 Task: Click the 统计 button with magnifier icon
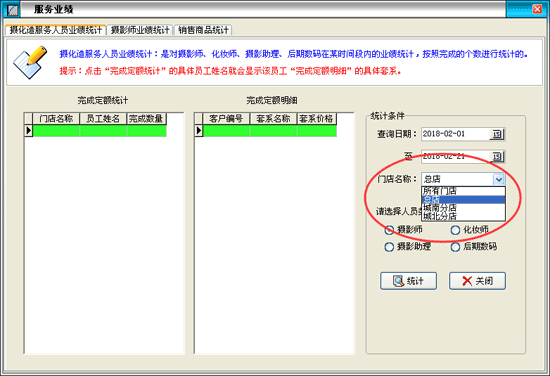point(408,281)
